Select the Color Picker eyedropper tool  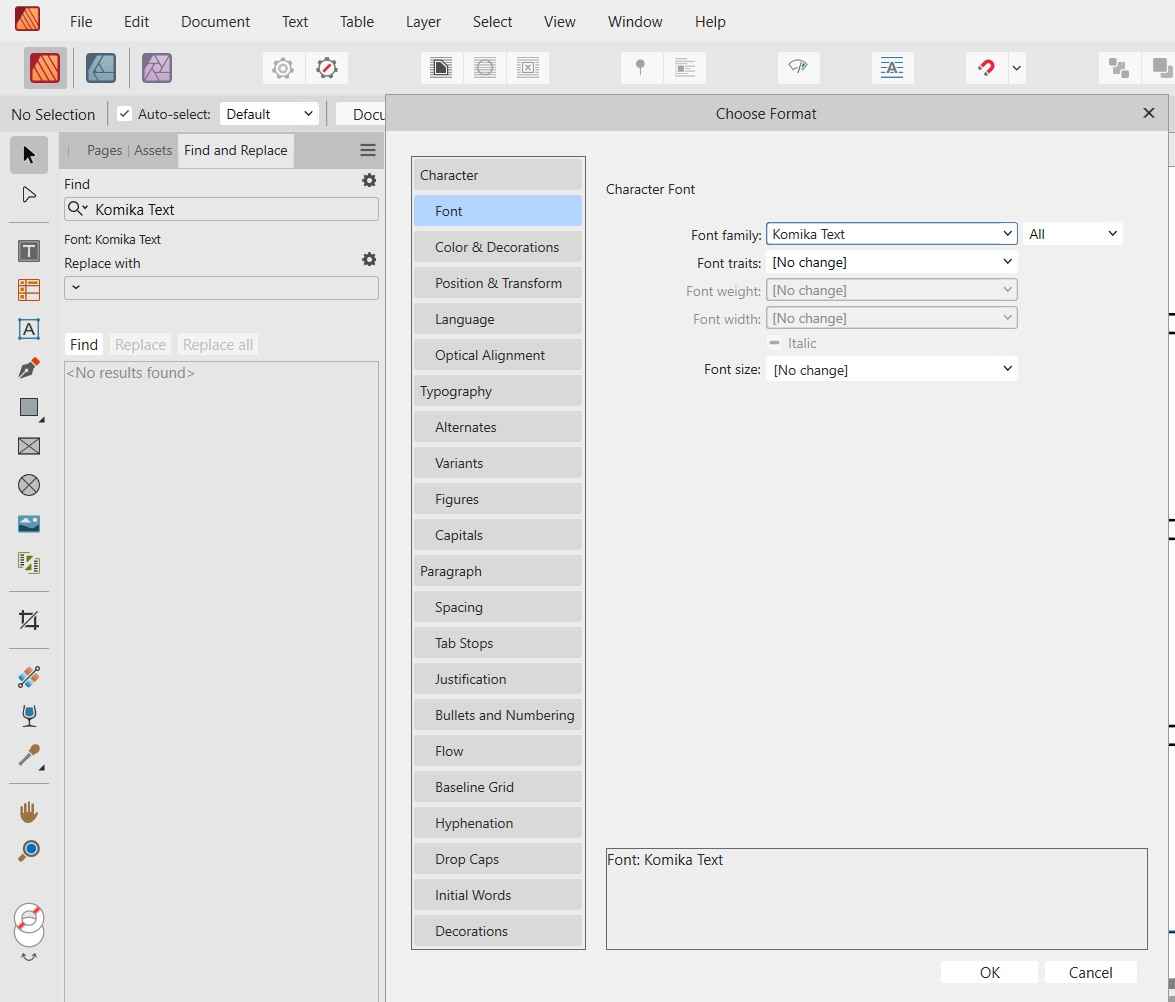pos(29,755)
